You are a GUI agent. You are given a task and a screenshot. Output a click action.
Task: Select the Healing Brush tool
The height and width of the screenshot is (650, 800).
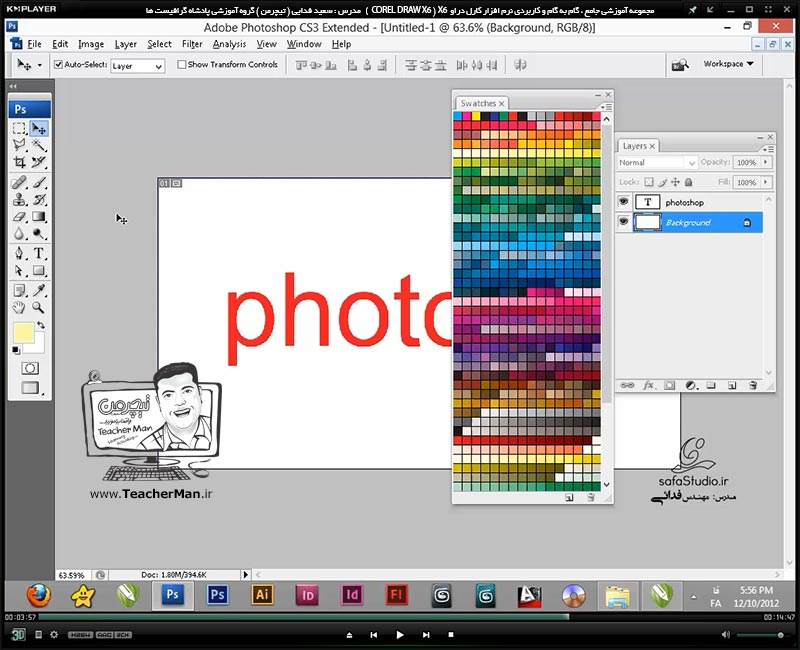click(19, 182)
